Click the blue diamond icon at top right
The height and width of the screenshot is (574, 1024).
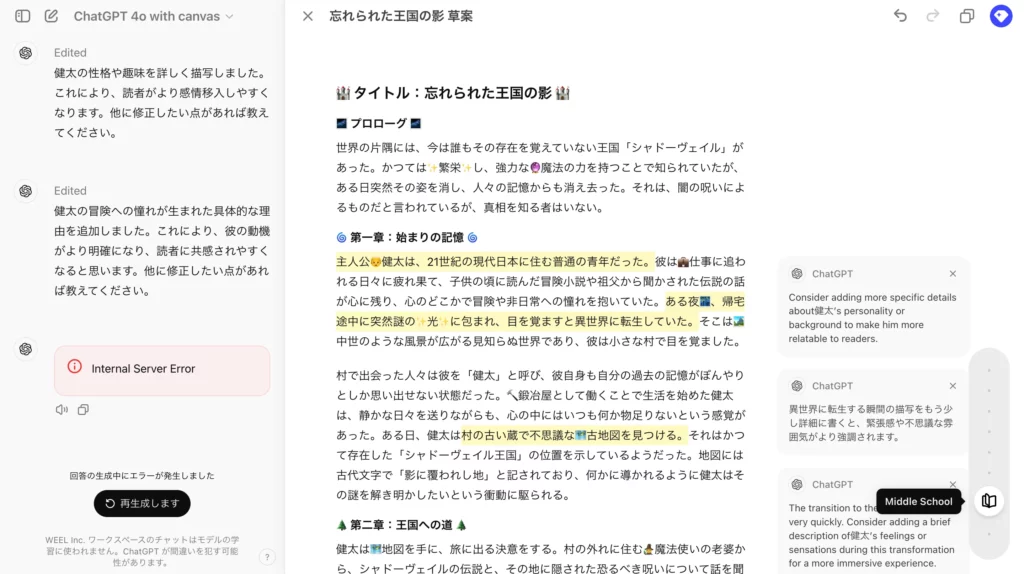coord(1001,16)
